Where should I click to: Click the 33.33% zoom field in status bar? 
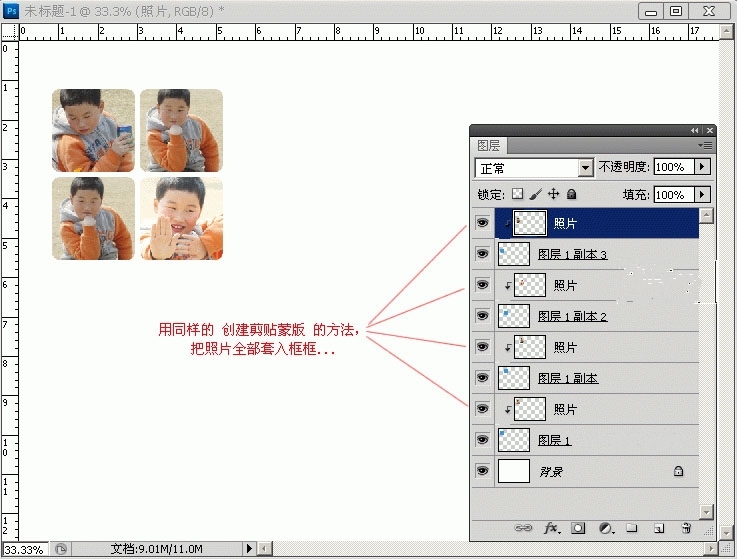[x=24, y=549]
